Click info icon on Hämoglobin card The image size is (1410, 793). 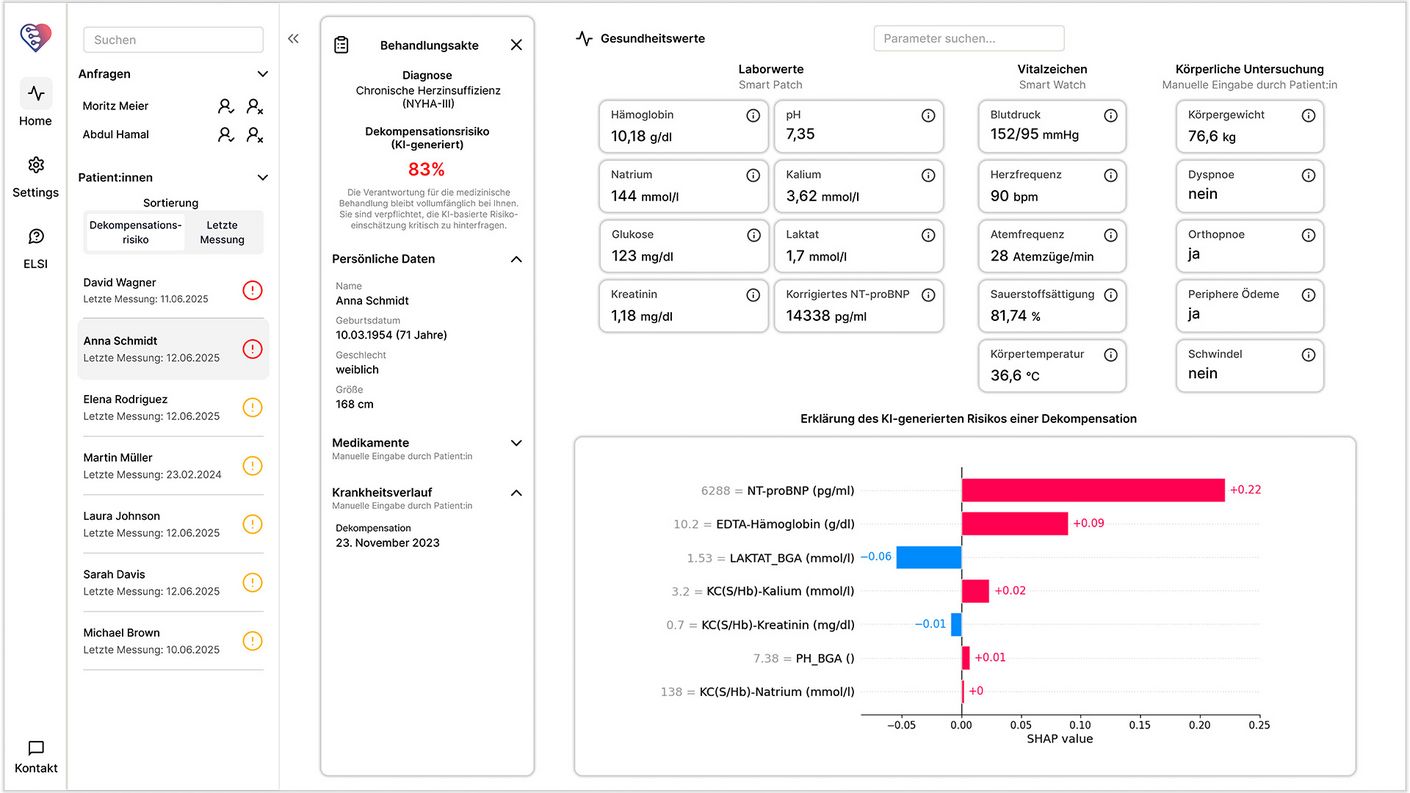pos(753,116)
